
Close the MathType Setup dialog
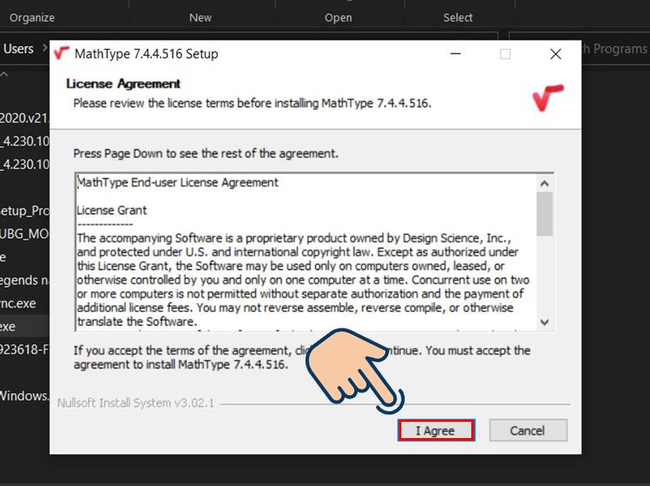[555, 53]
